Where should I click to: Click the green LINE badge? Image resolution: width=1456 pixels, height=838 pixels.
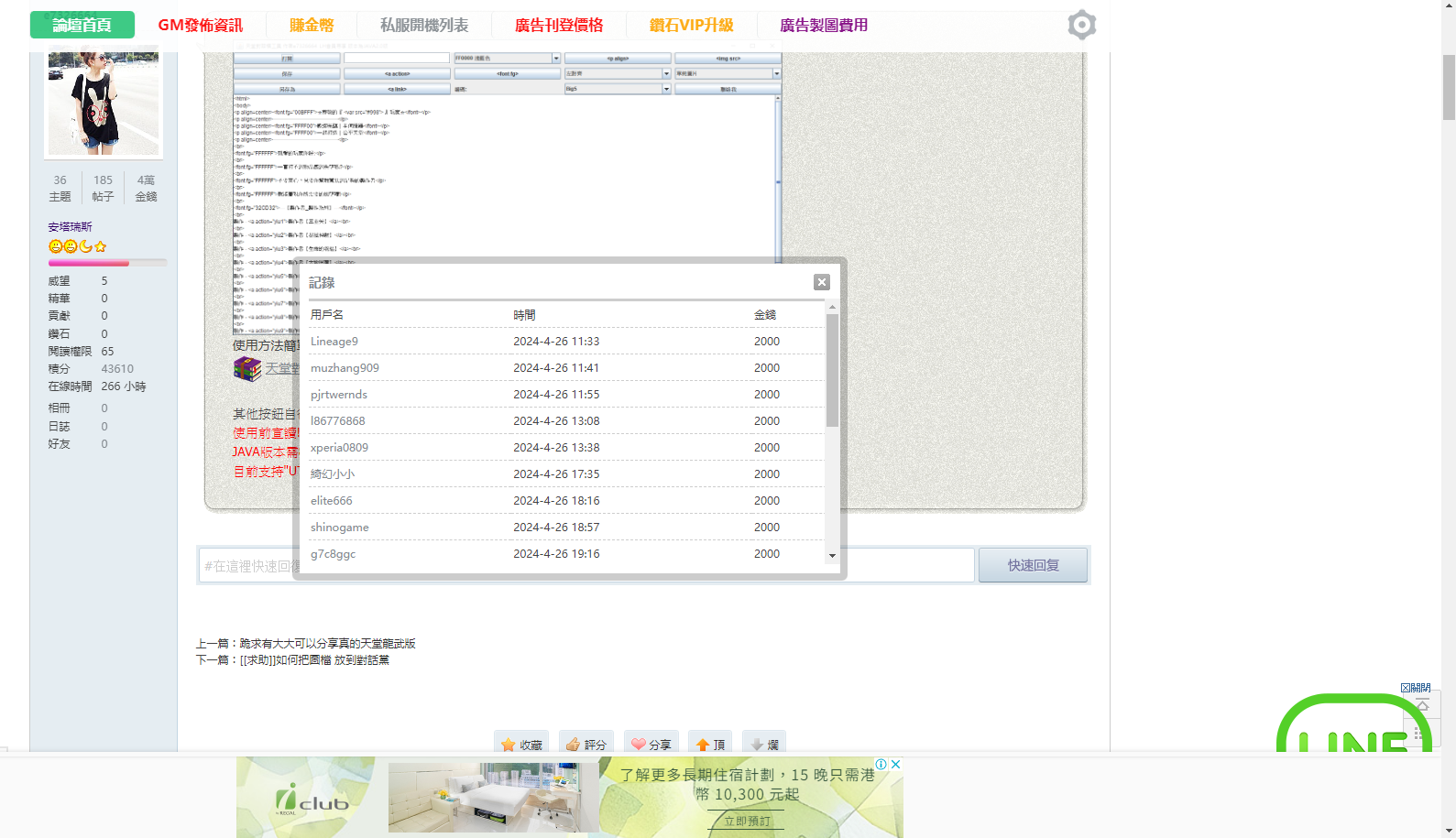(1354, 724)
